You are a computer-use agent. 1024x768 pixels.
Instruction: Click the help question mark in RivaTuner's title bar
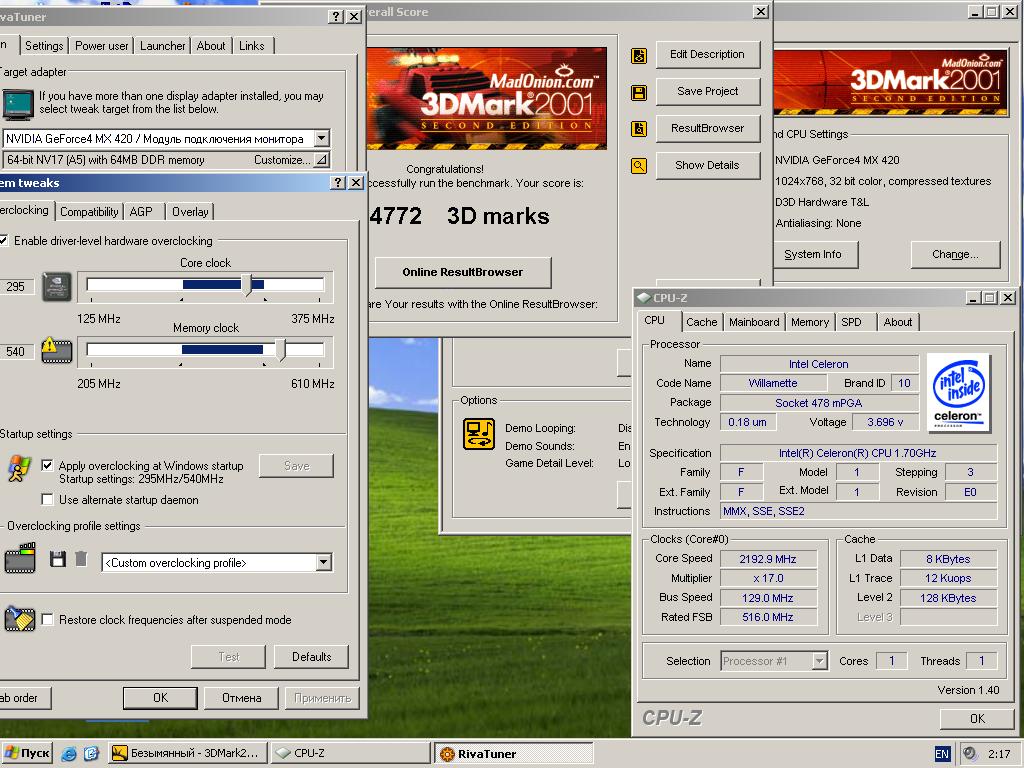coord(335,17)
